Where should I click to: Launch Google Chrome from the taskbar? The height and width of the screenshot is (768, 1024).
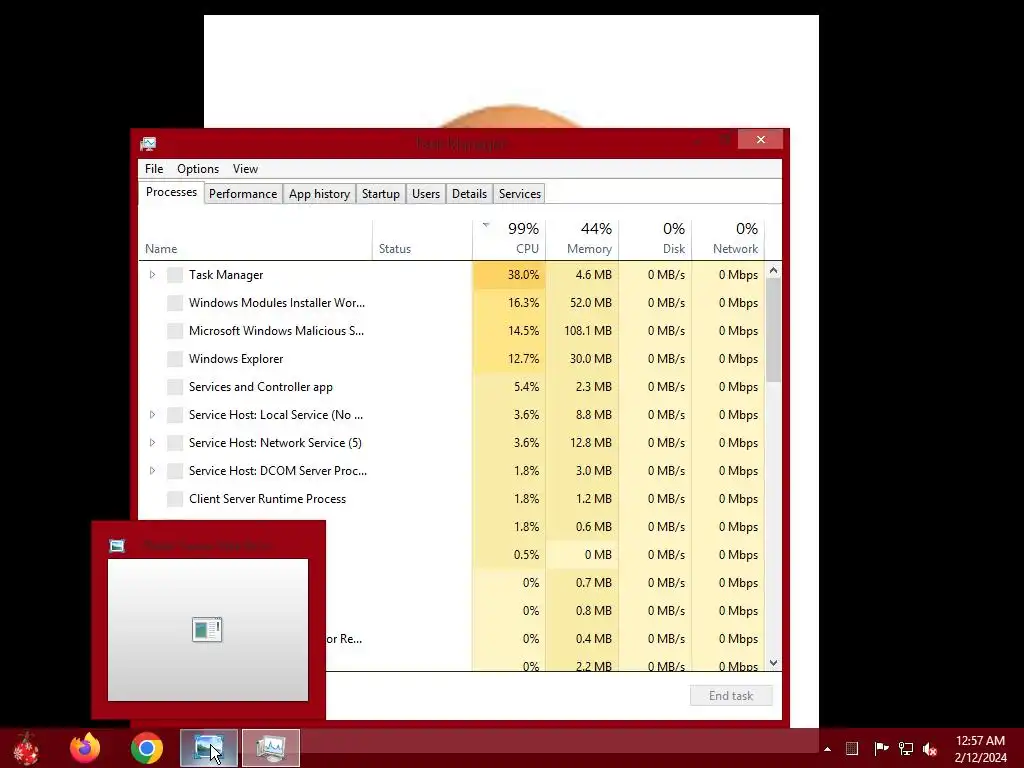tap(146, 748)
